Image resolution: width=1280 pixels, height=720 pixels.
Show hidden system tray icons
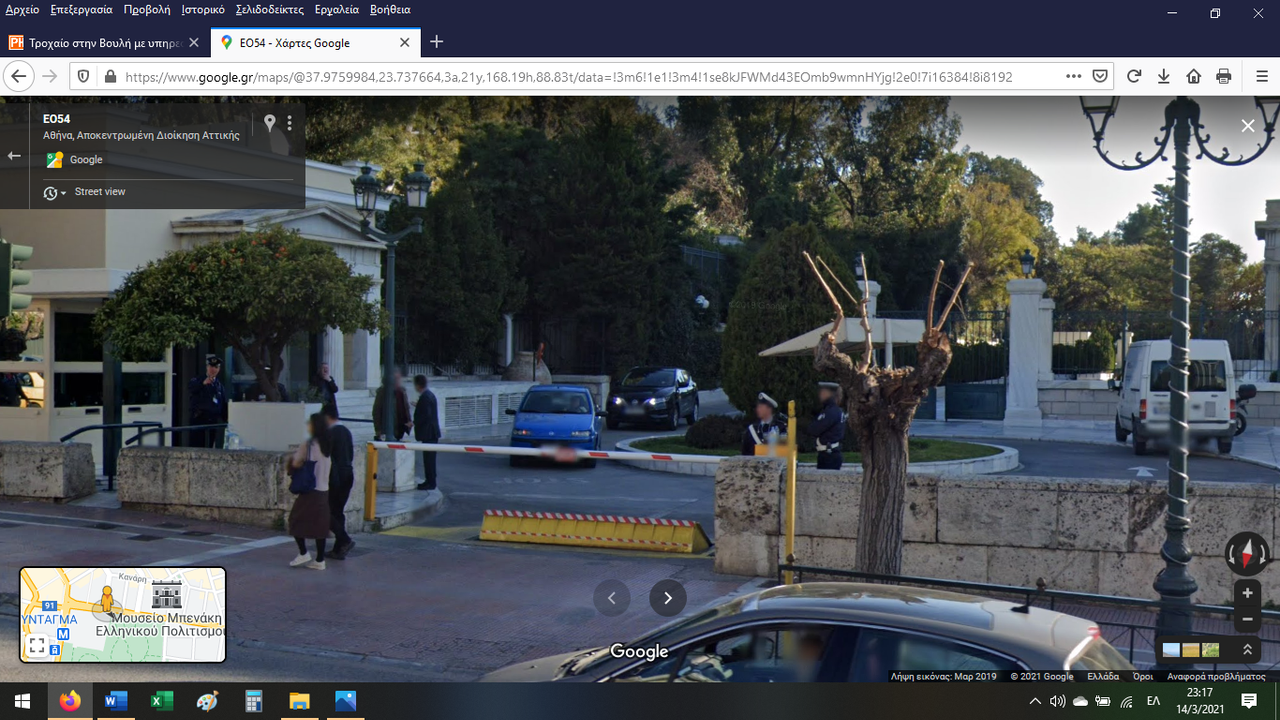(x=1035, y=701)
